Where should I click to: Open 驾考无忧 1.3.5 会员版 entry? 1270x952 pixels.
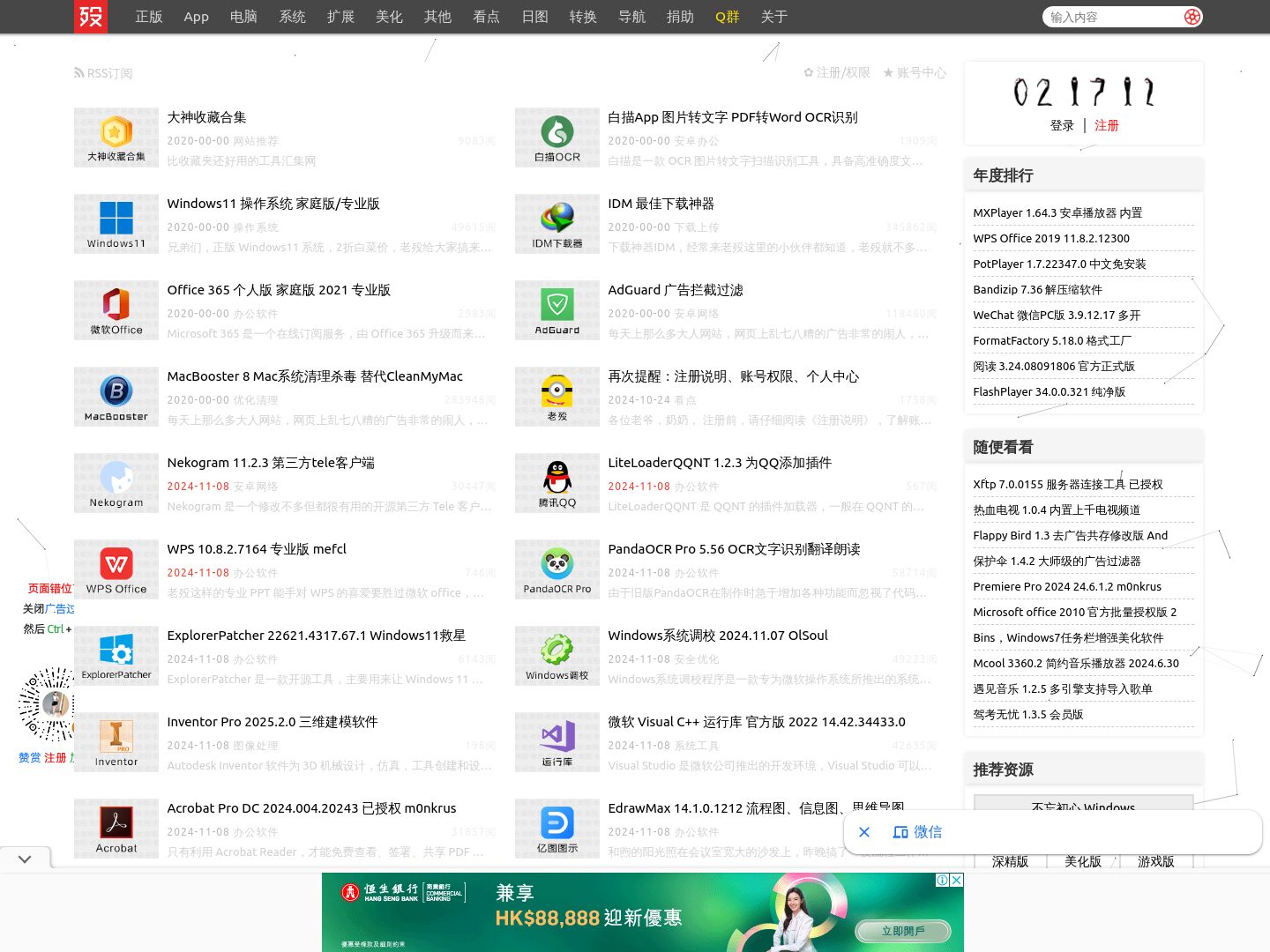point(1028,714)
